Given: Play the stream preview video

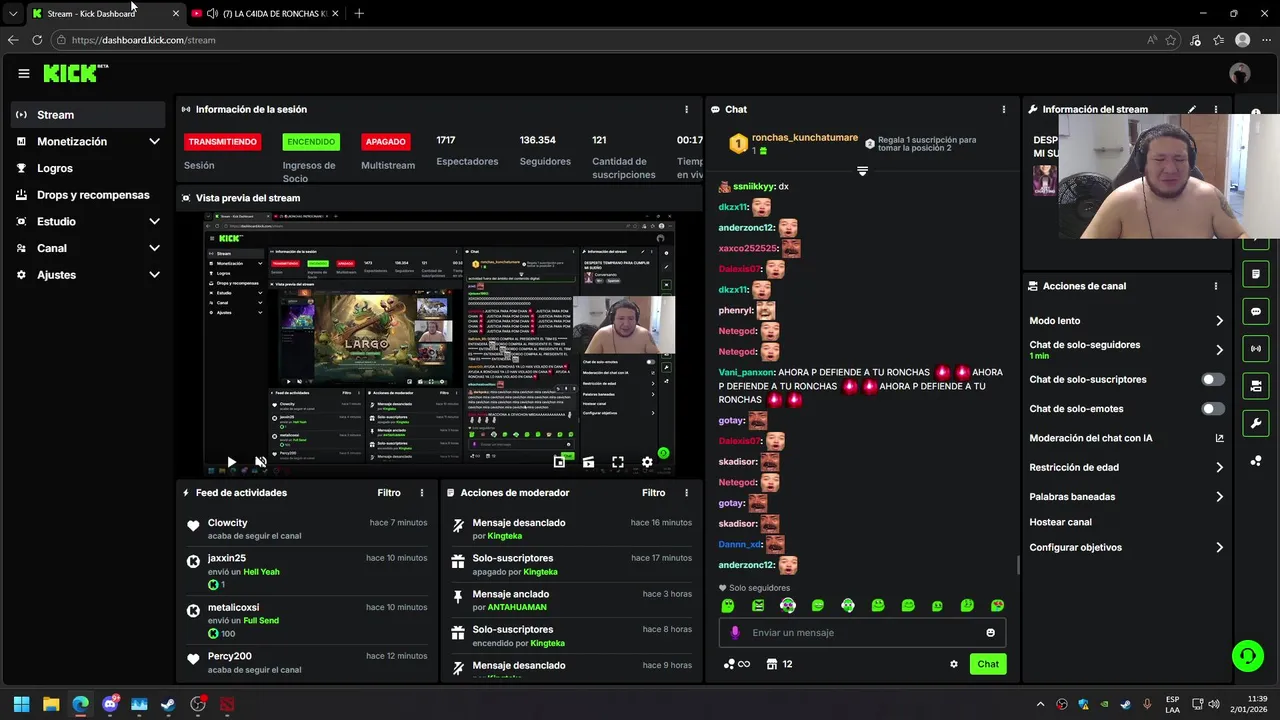Looking at the screenshot, I should tap(231, 462).
